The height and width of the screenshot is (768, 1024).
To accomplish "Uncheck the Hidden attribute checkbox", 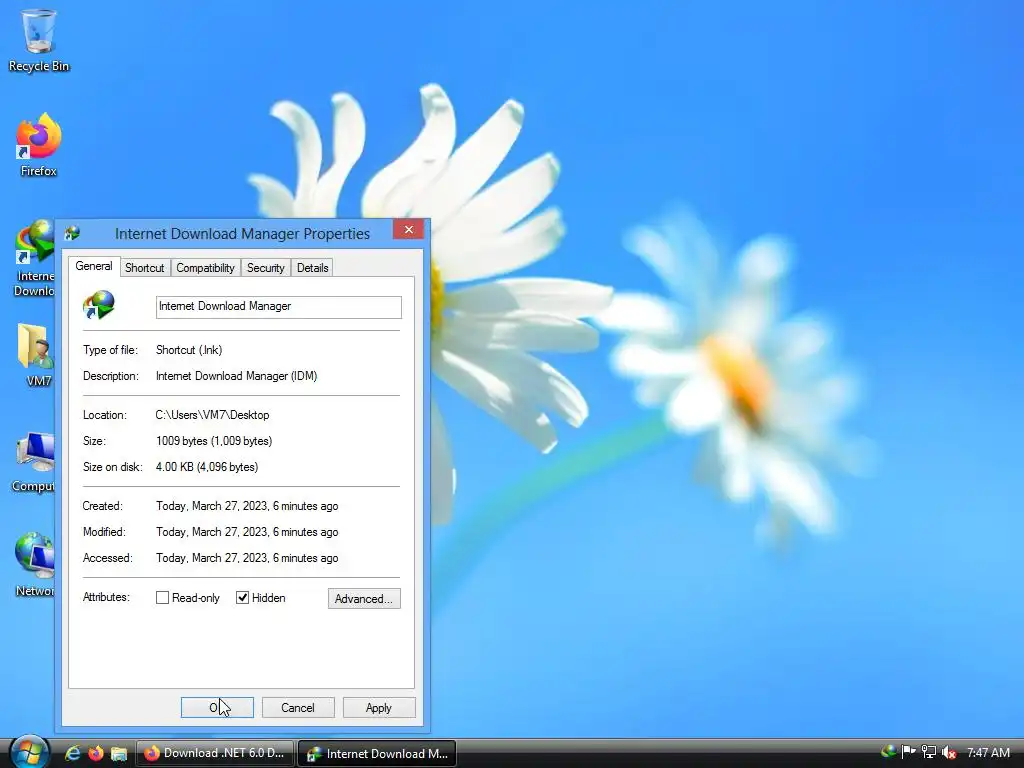I will click(x=242, y=598).
